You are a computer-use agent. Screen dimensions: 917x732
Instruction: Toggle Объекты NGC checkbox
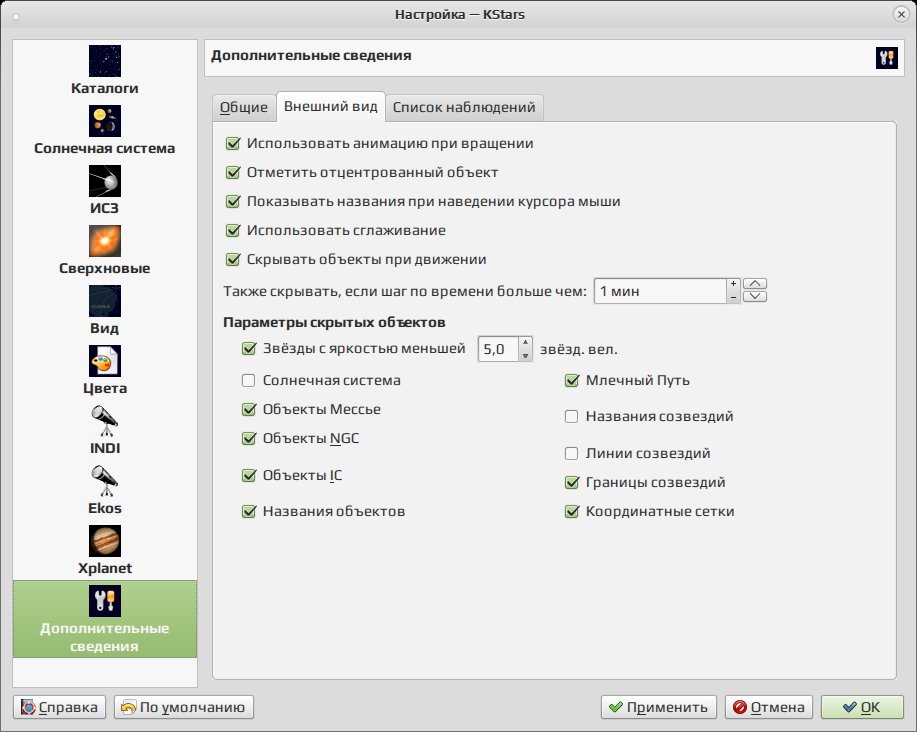(x=249, y=438)
